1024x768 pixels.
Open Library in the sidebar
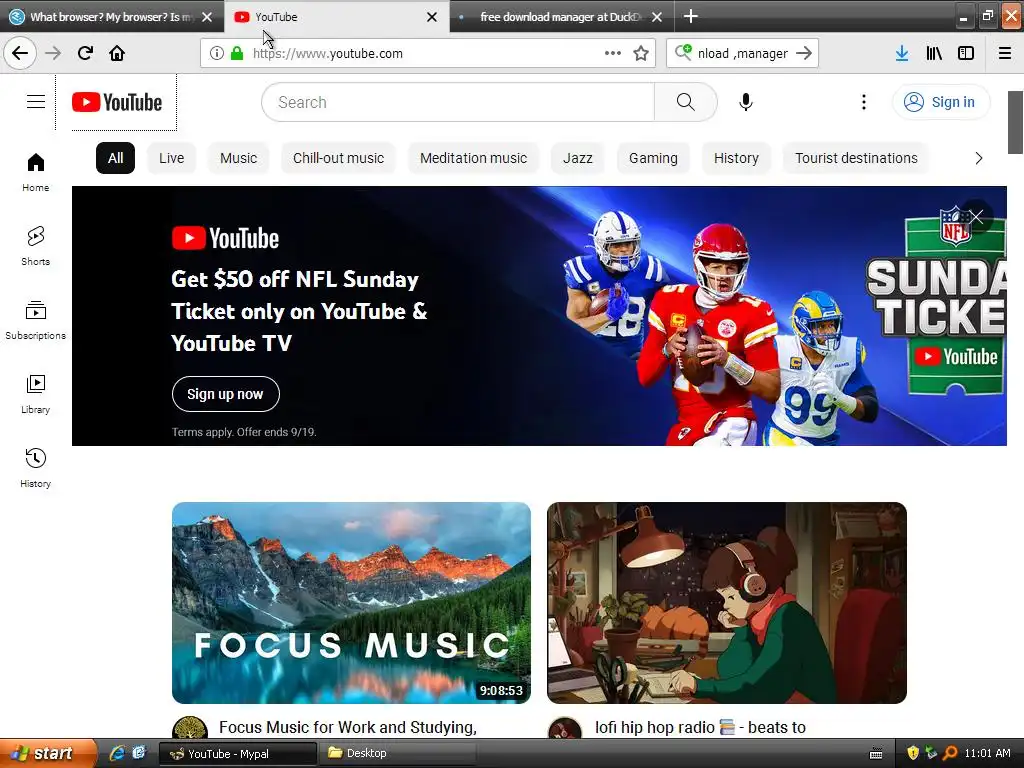click(36, 394)
